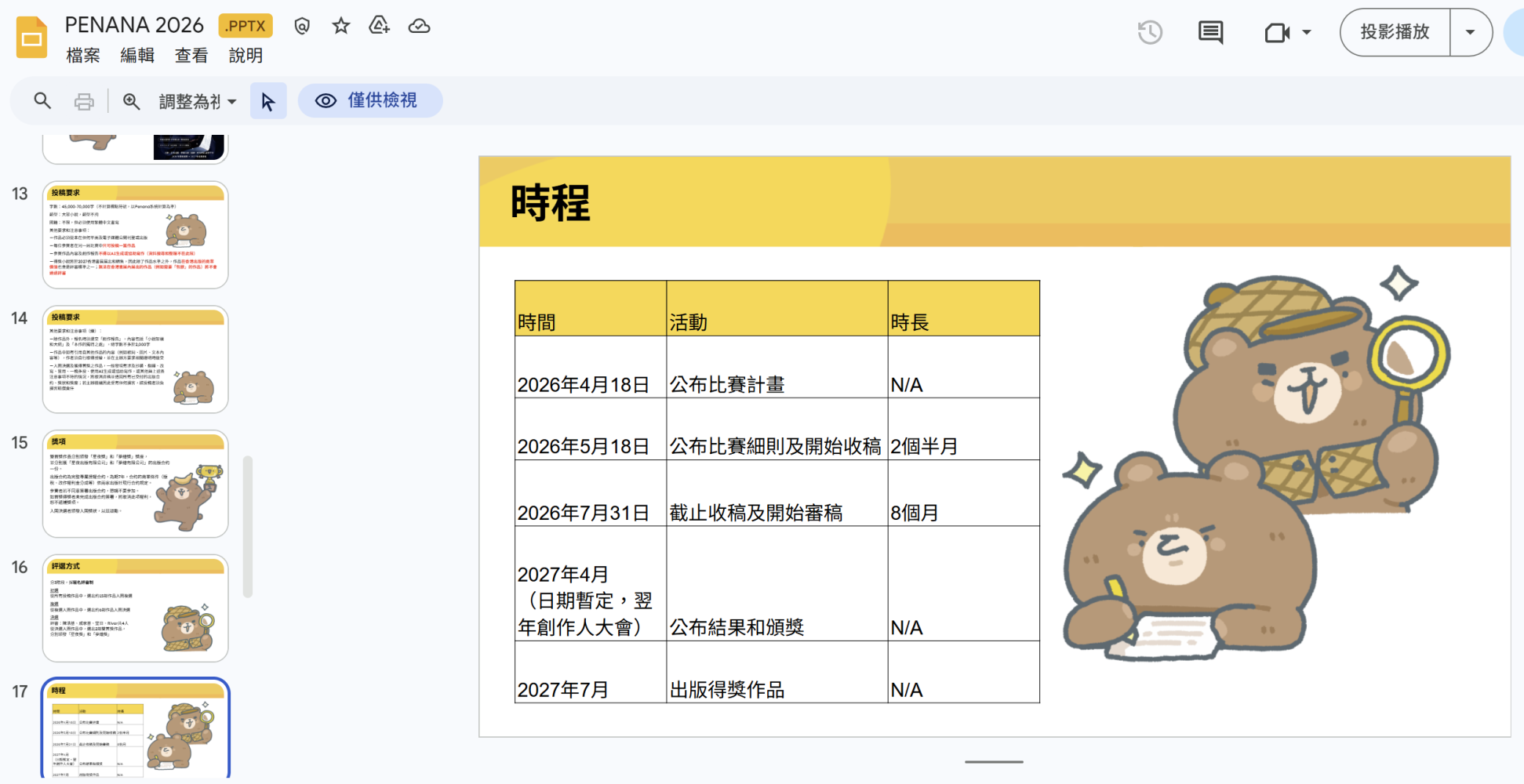This screenshot has width=1524, height=784.
Task: Select slide 17 時程 thumbnail
Action: pos(136,729)
